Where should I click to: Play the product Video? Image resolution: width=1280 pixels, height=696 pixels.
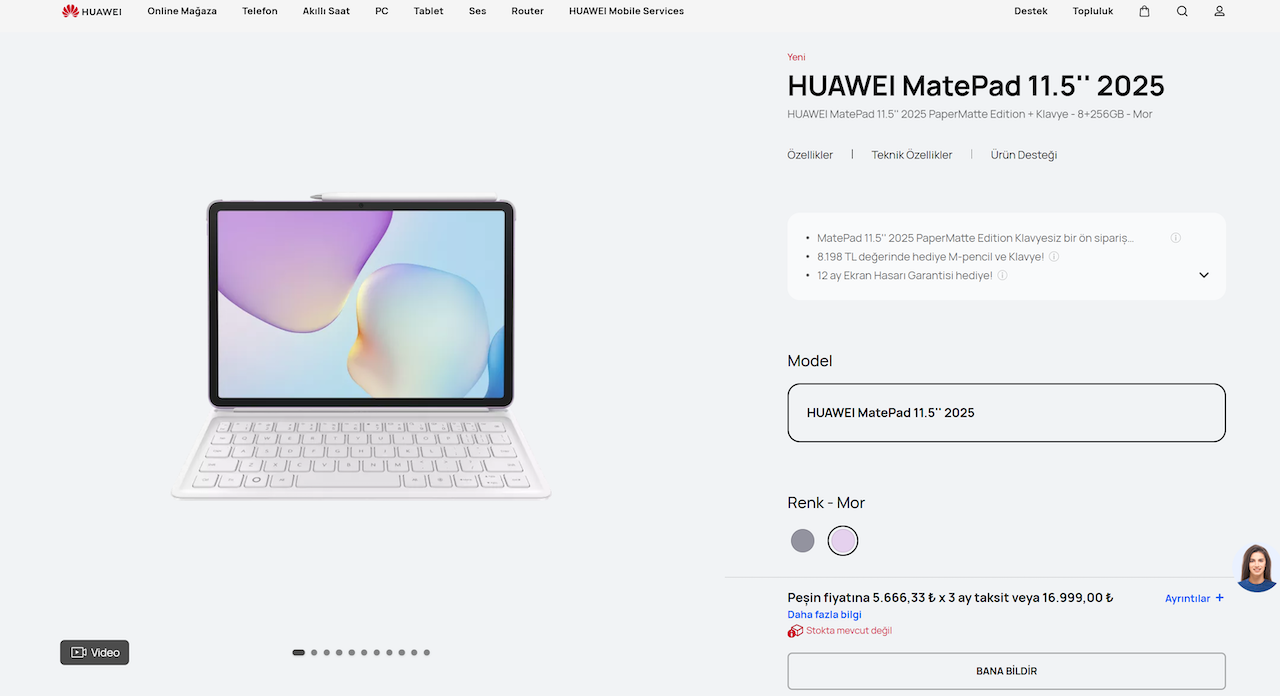click(95, 652)
